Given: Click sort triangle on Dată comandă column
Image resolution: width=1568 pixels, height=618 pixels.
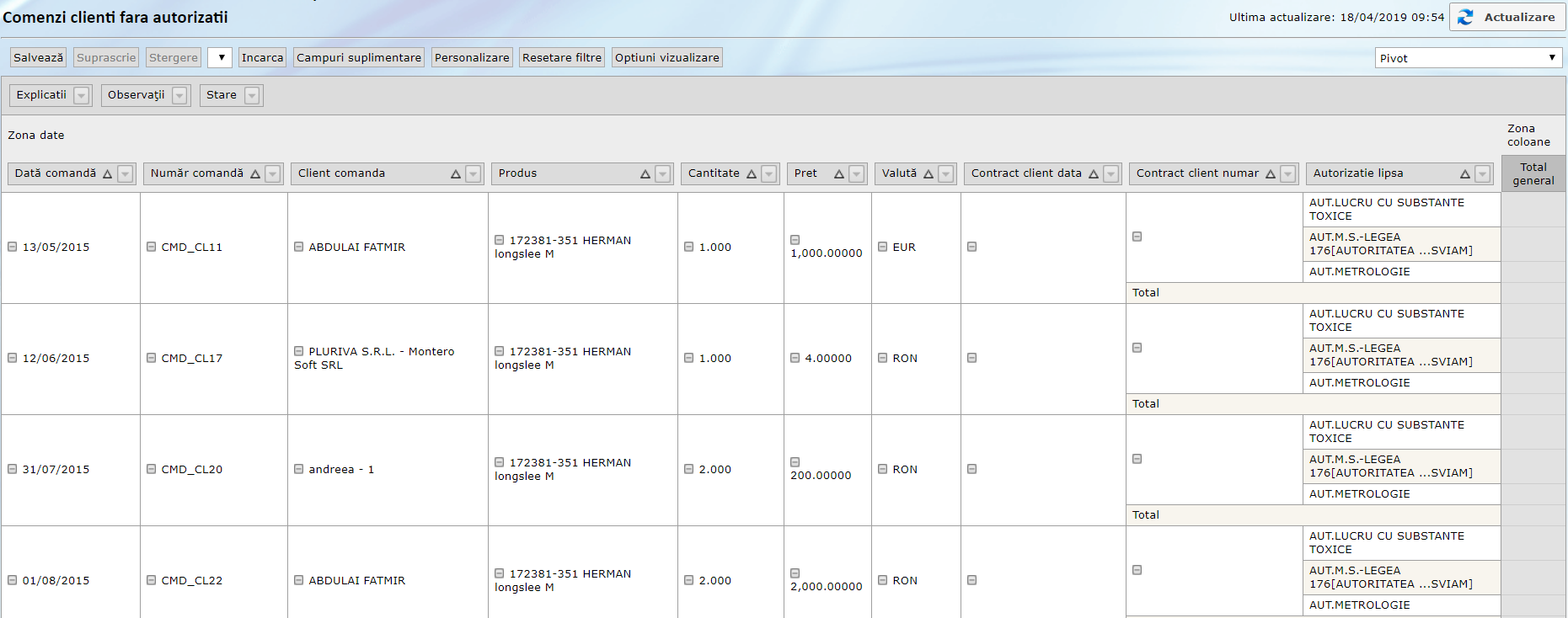Looking at the screenshot, I should 107,174.
